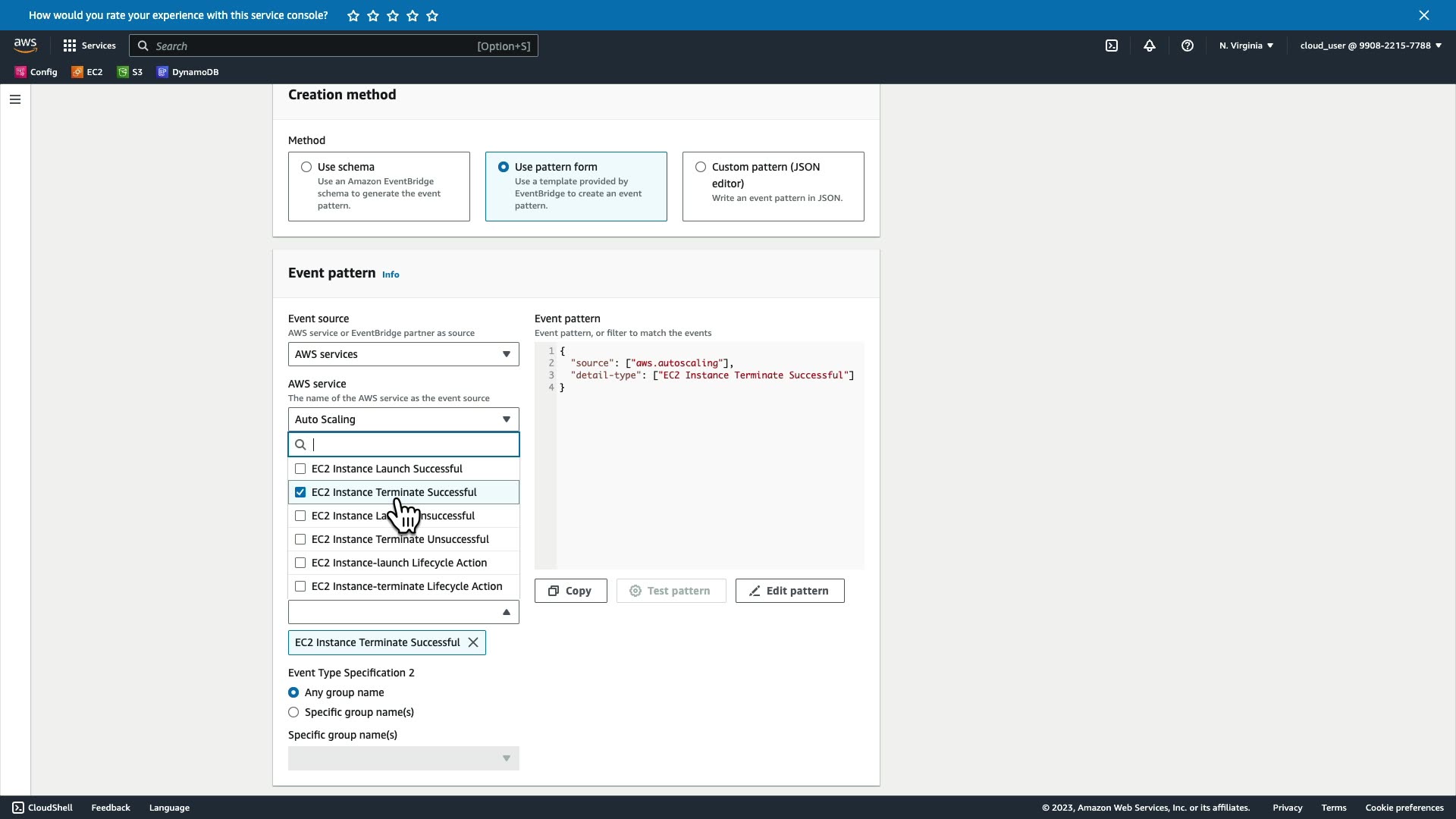Open the Auto Scaling AWS service dropdown
The height and width of the screenshot is (819, 1456).
pos(403,419)
